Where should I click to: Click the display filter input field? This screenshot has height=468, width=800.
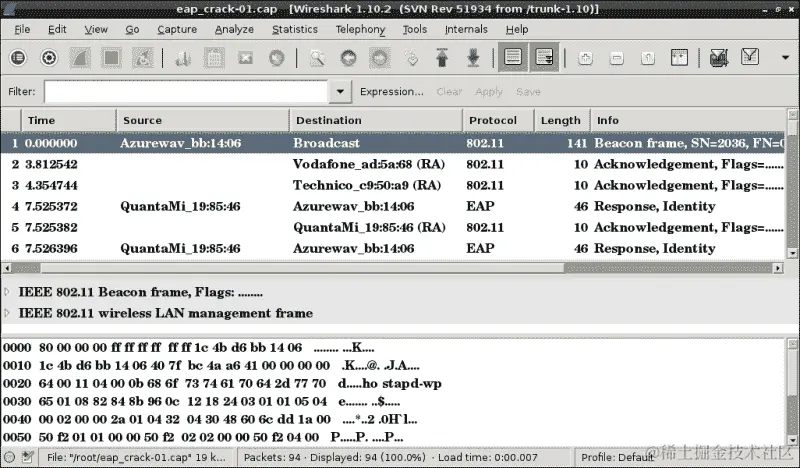click(186, 92)
